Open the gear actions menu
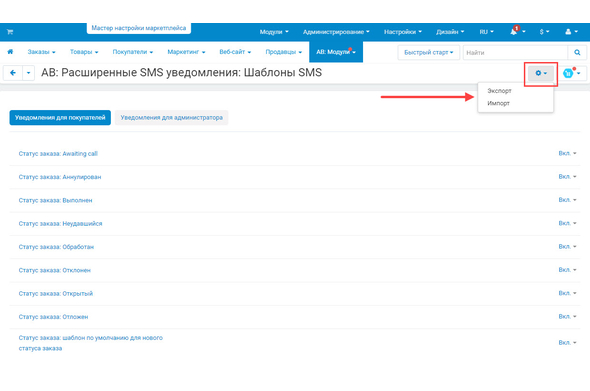The image size is (590, 391). coord(541,73)
